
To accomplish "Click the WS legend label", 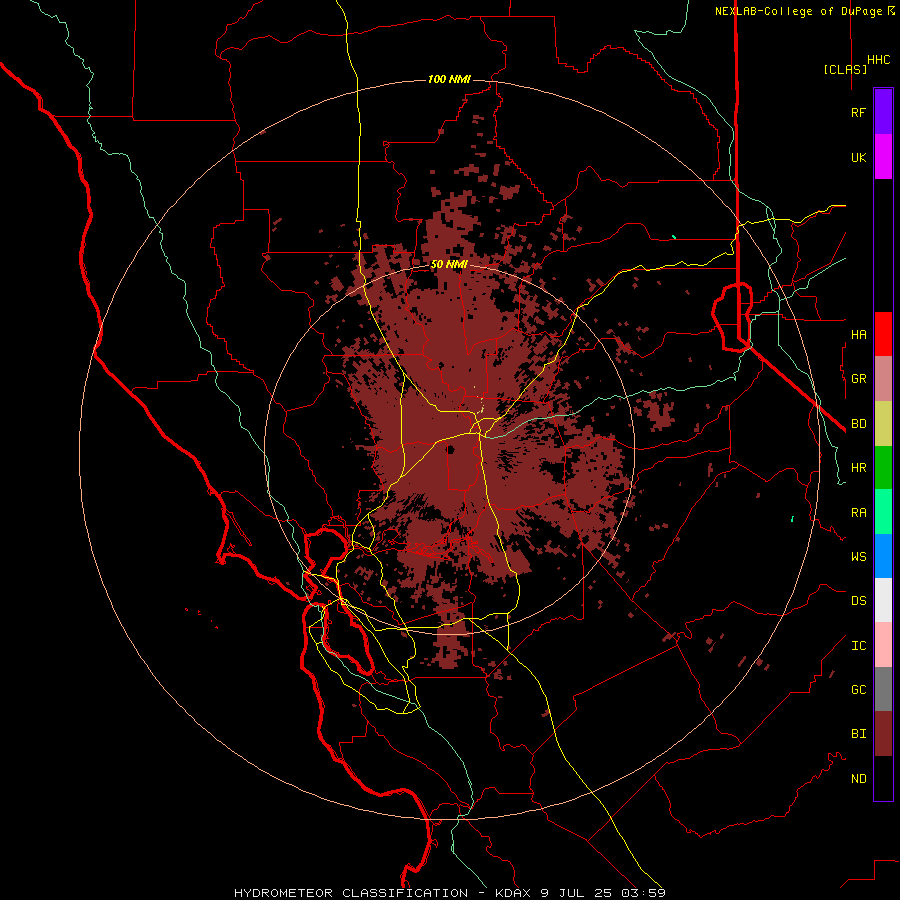I will pos(858,557).
